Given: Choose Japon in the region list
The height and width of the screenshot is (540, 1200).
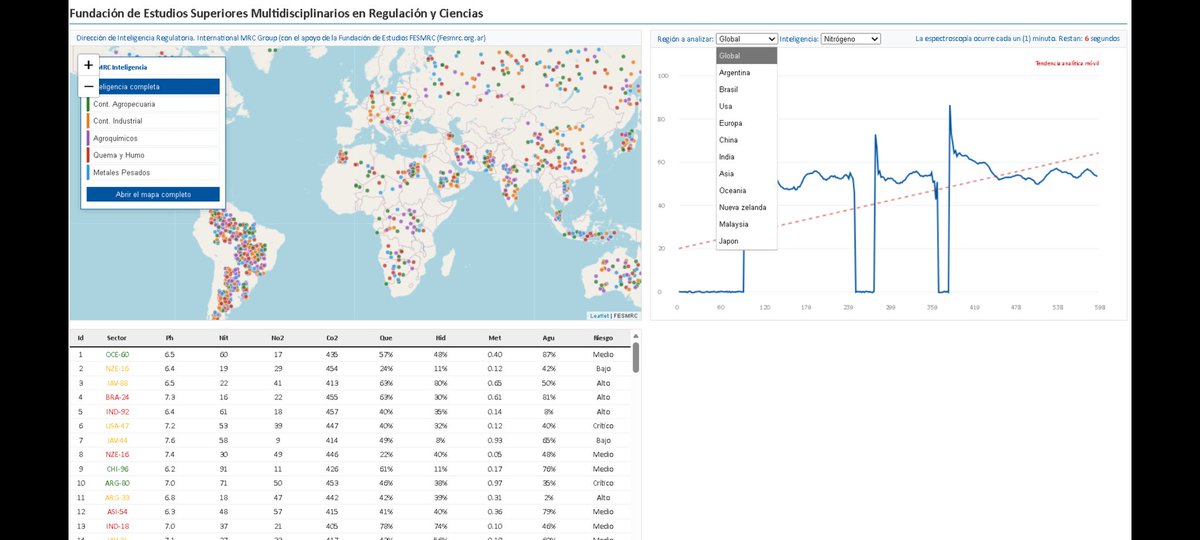Looking at the screenshot, I should click(x=747, y=241).
